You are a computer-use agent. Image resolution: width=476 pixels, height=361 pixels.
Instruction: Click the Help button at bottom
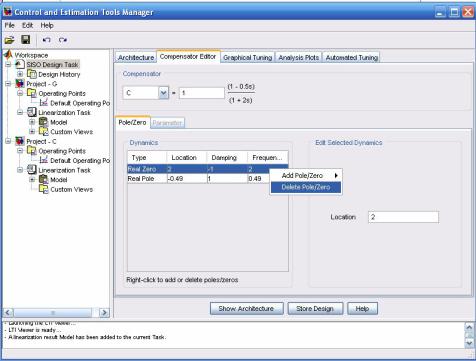click(362, 309)
